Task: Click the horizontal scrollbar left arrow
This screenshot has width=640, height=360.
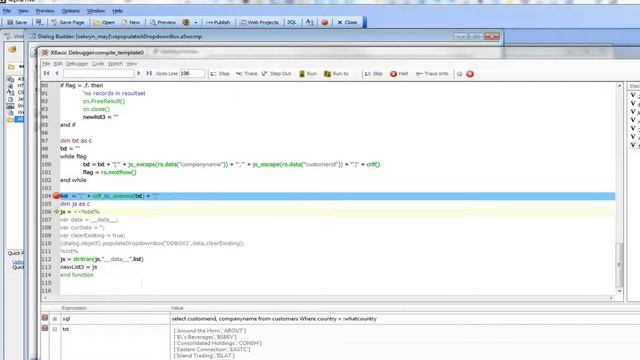Action: pos(44,298)
